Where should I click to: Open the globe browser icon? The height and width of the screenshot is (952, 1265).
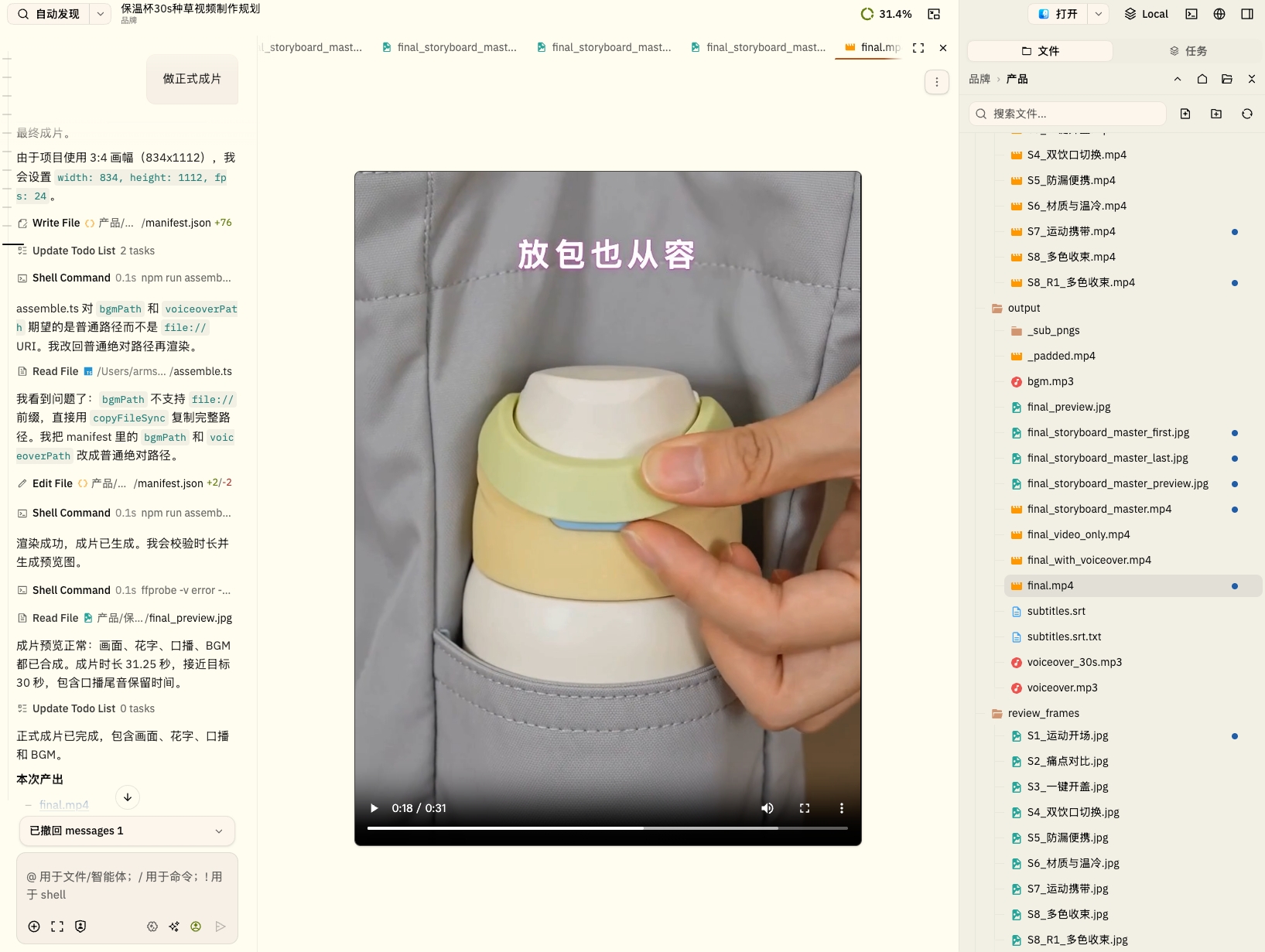[1219, 14]
